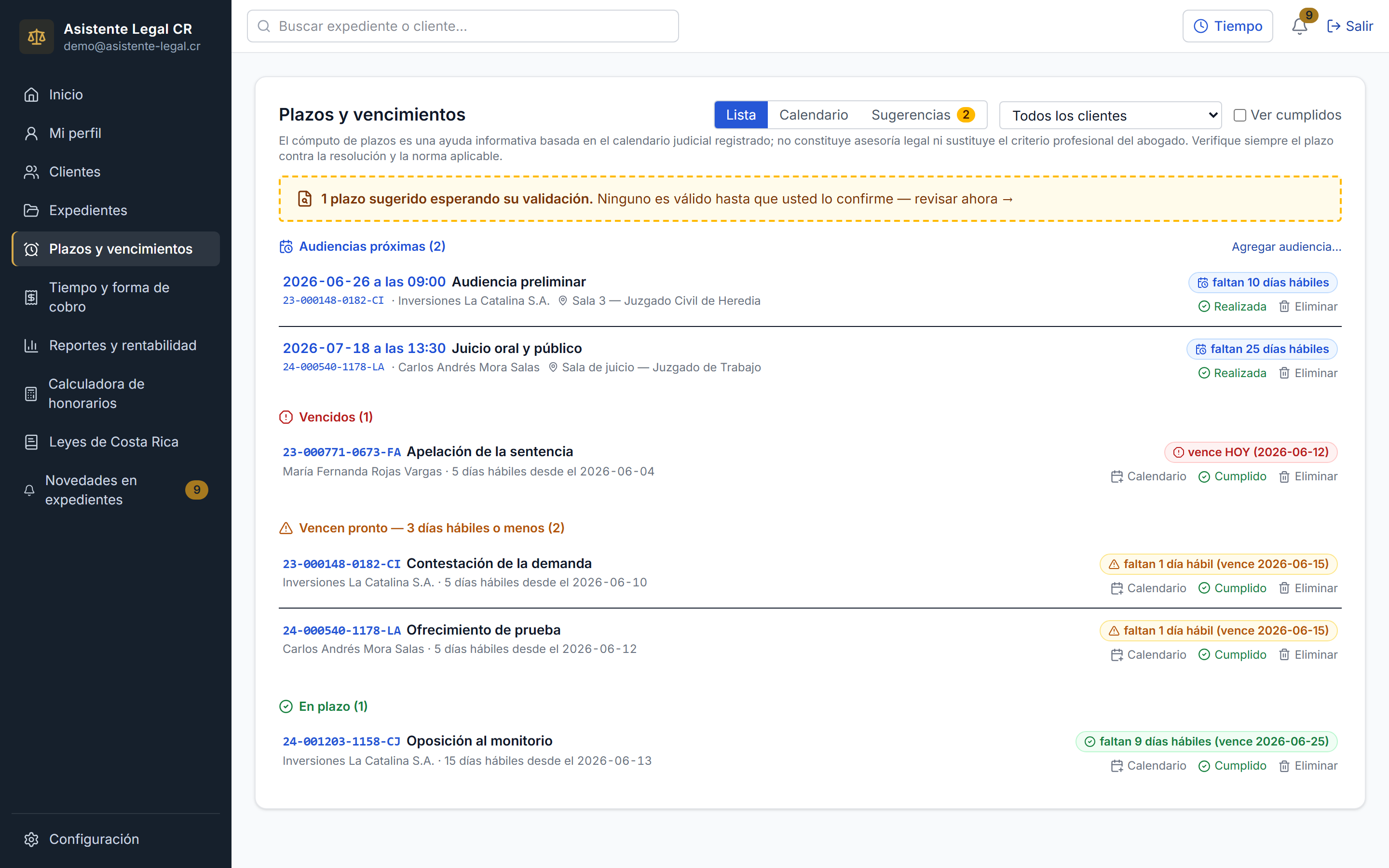Mark Ofrecimiento de prueba as Cumplido

tap(1232, 655)
